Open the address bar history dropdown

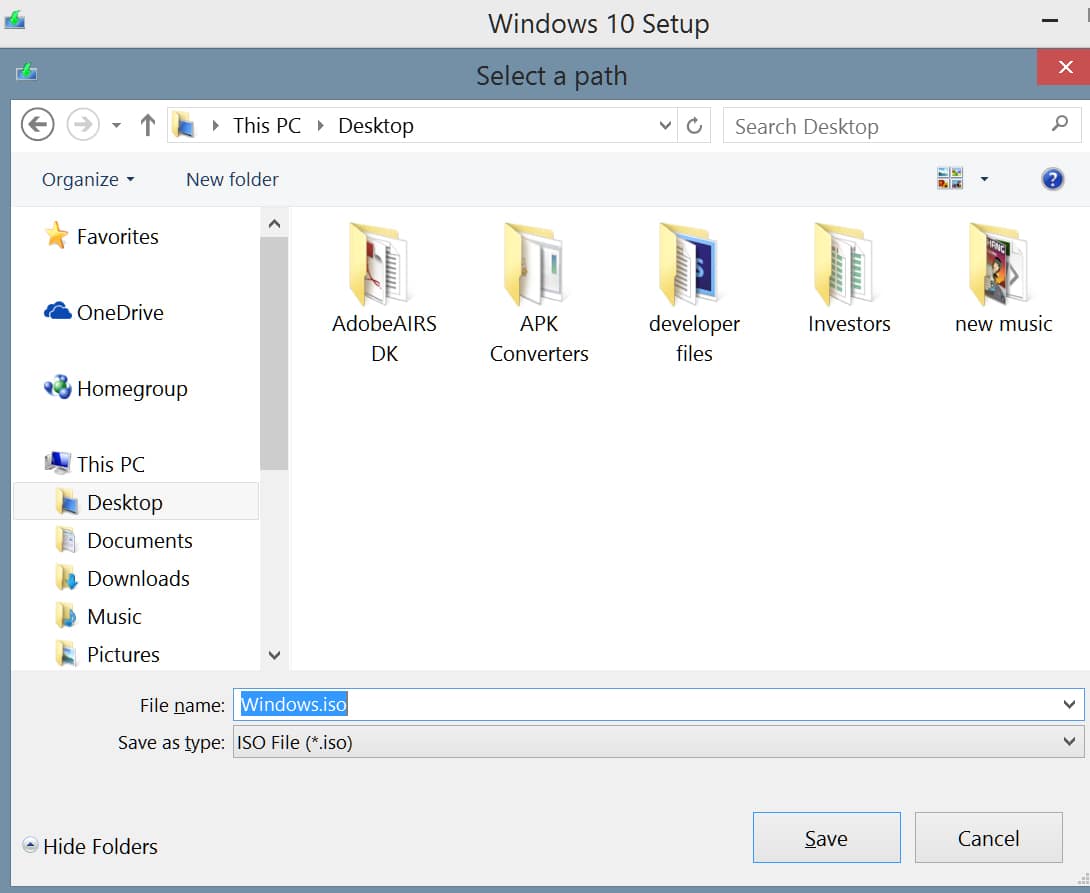pos(665,126)
